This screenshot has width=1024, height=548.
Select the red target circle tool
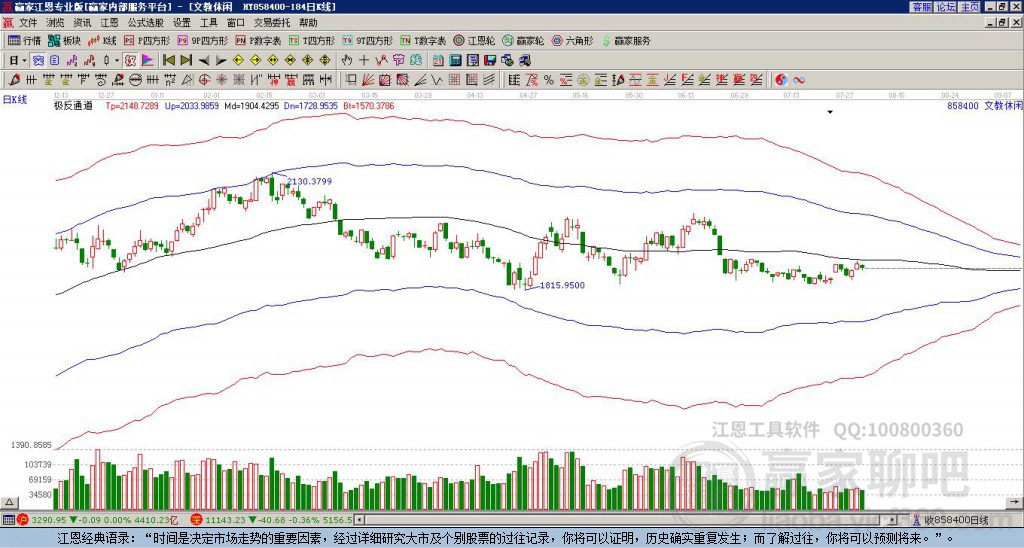204,80
